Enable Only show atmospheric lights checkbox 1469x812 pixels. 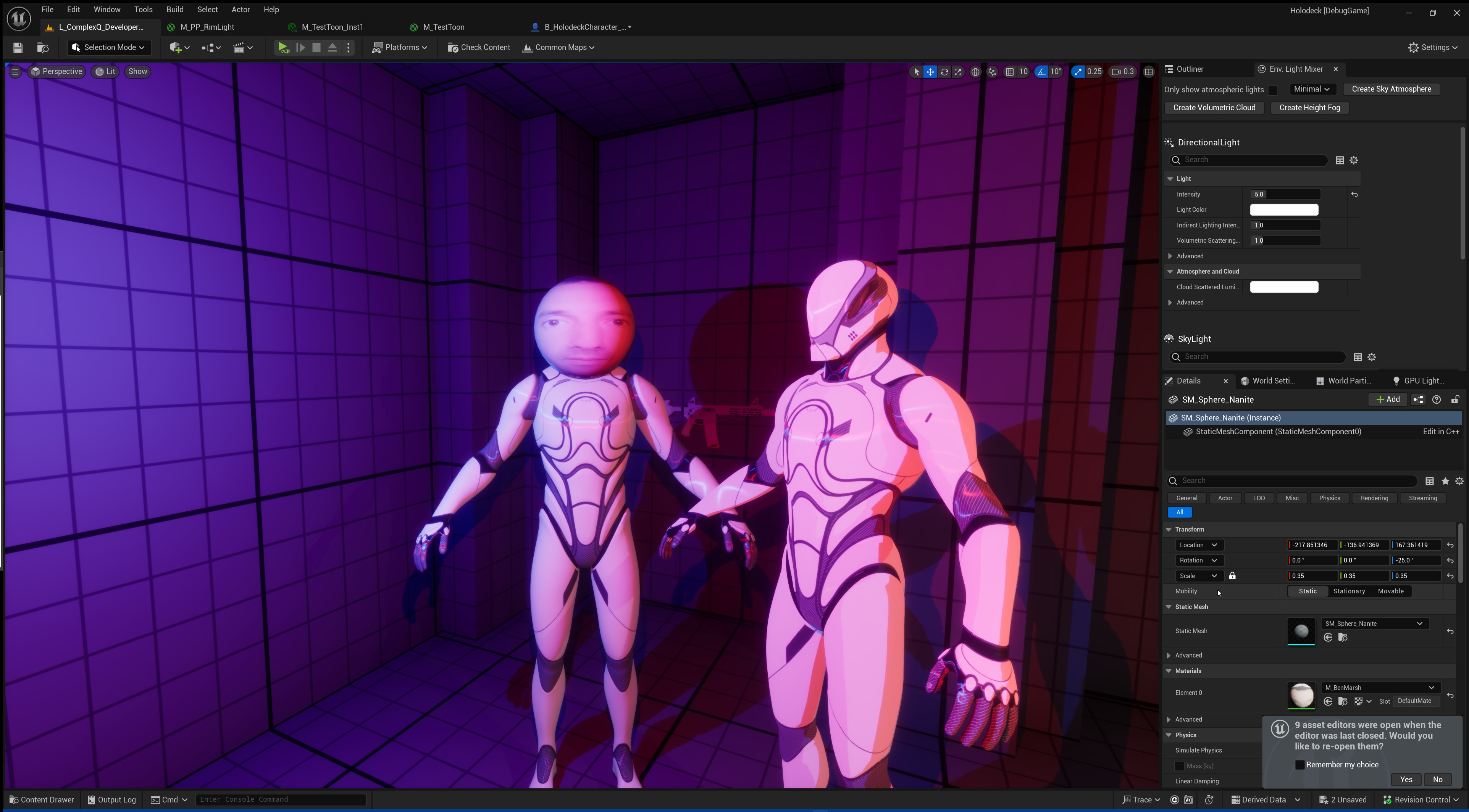[1273, 90]
